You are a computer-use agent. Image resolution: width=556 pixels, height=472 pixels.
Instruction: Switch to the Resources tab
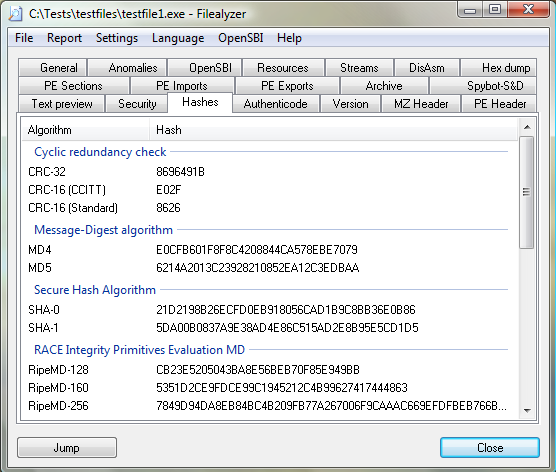pos(283,68)
